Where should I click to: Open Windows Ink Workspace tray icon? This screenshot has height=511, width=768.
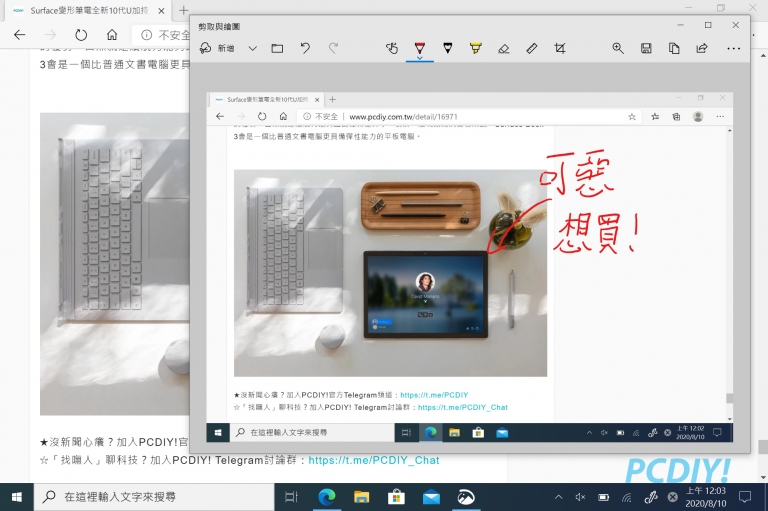tap(650, 497)
